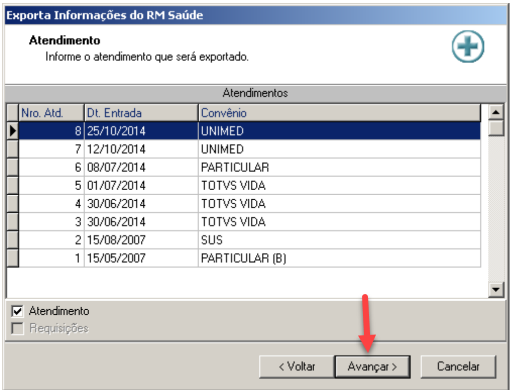Select row selector for atendimento 8
The image size is (510, 390).
click(13, 131)
